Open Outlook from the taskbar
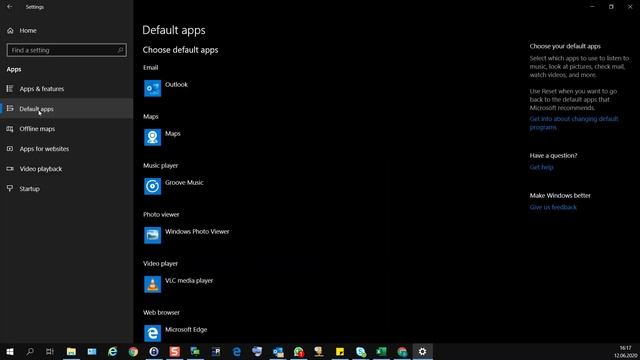Viewport: 640px width, 360px height. [x=278, y=351]
